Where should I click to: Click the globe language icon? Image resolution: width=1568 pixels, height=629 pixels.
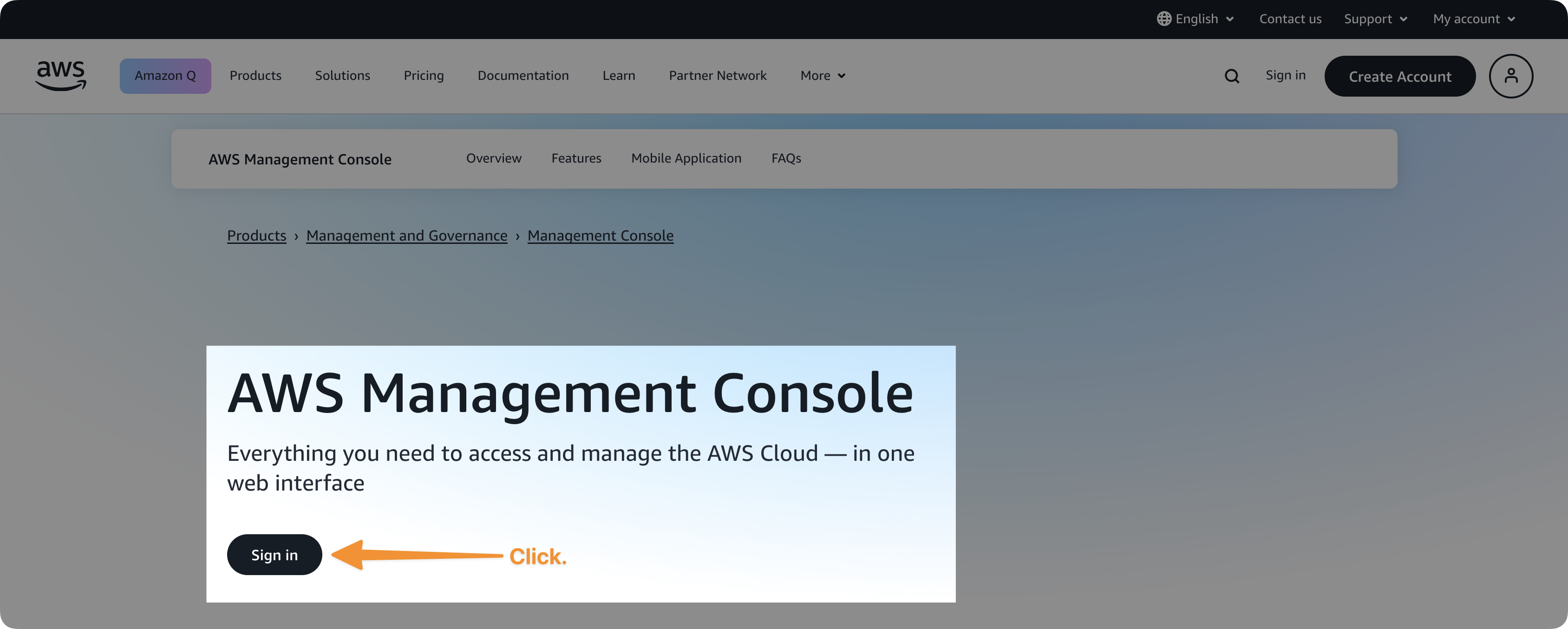[x=1164, y=19]
